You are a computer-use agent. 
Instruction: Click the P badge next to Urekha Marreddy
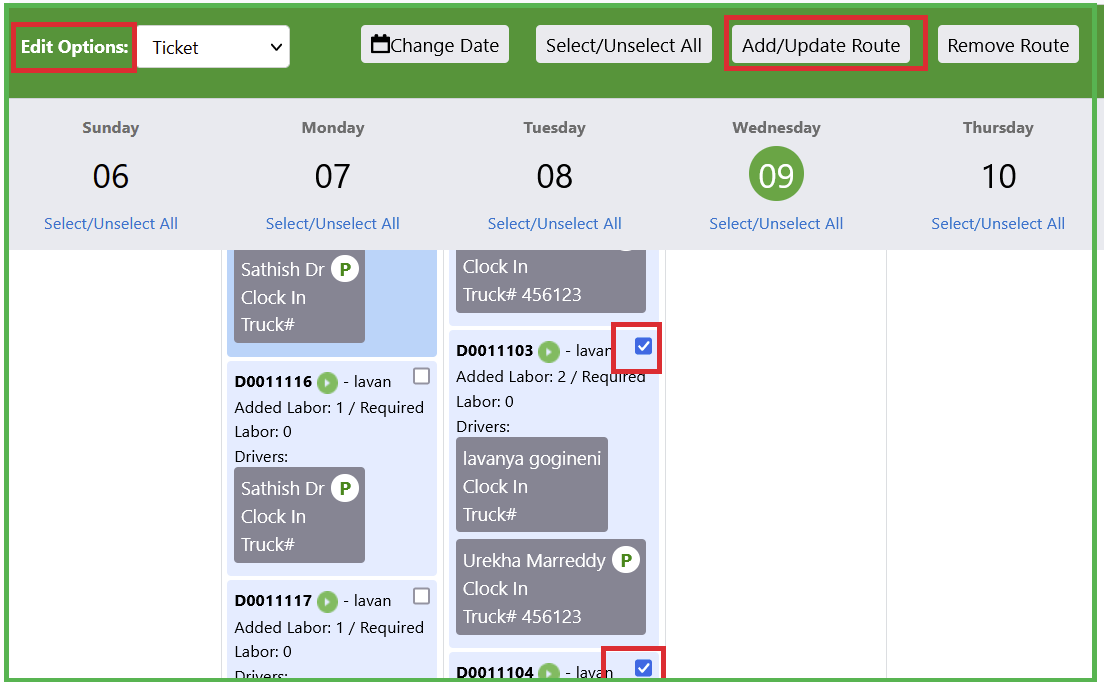625,560
